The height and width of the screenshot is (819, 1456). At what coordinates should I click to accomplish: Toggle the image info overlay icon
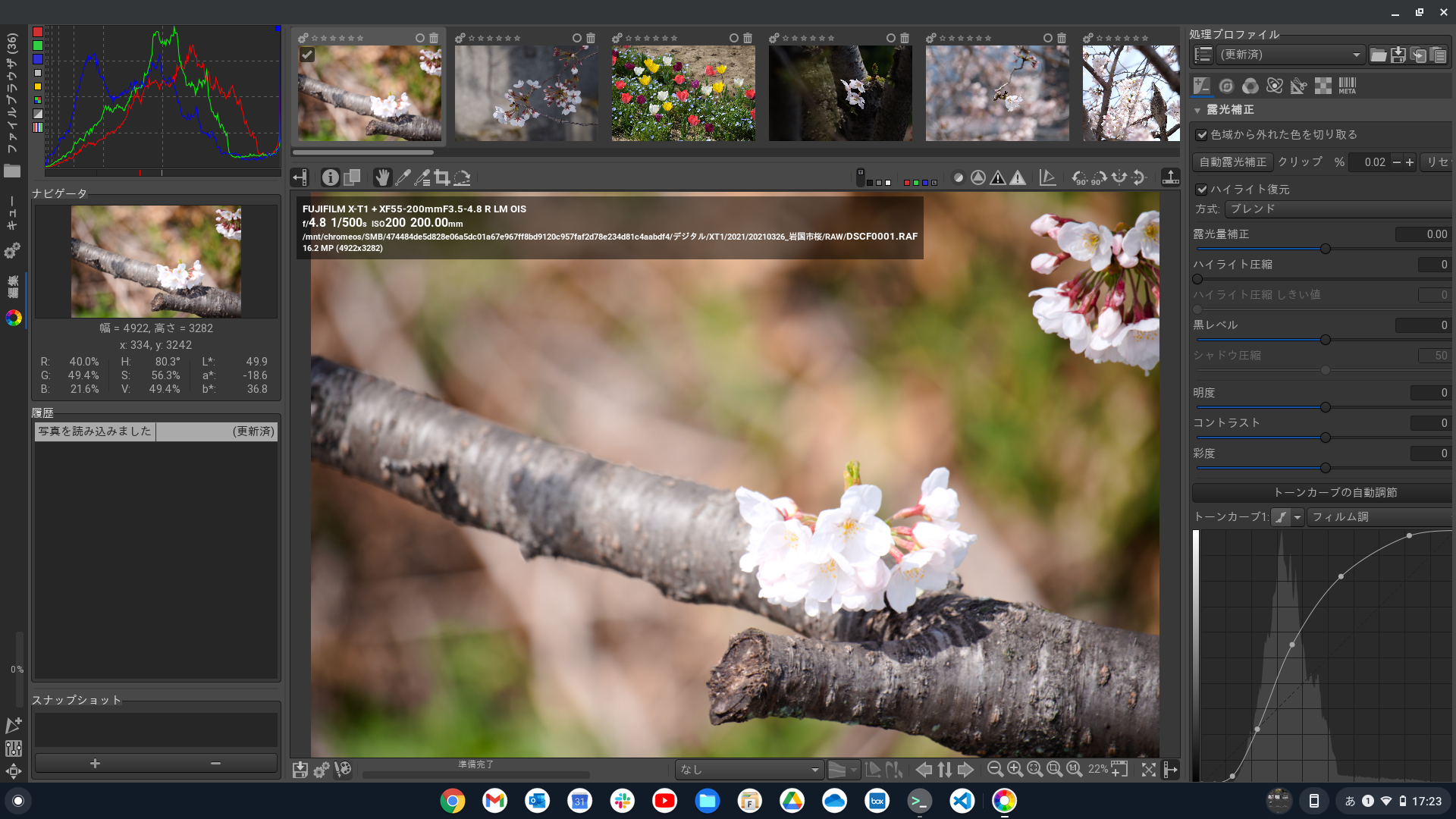tap(330, 177)
